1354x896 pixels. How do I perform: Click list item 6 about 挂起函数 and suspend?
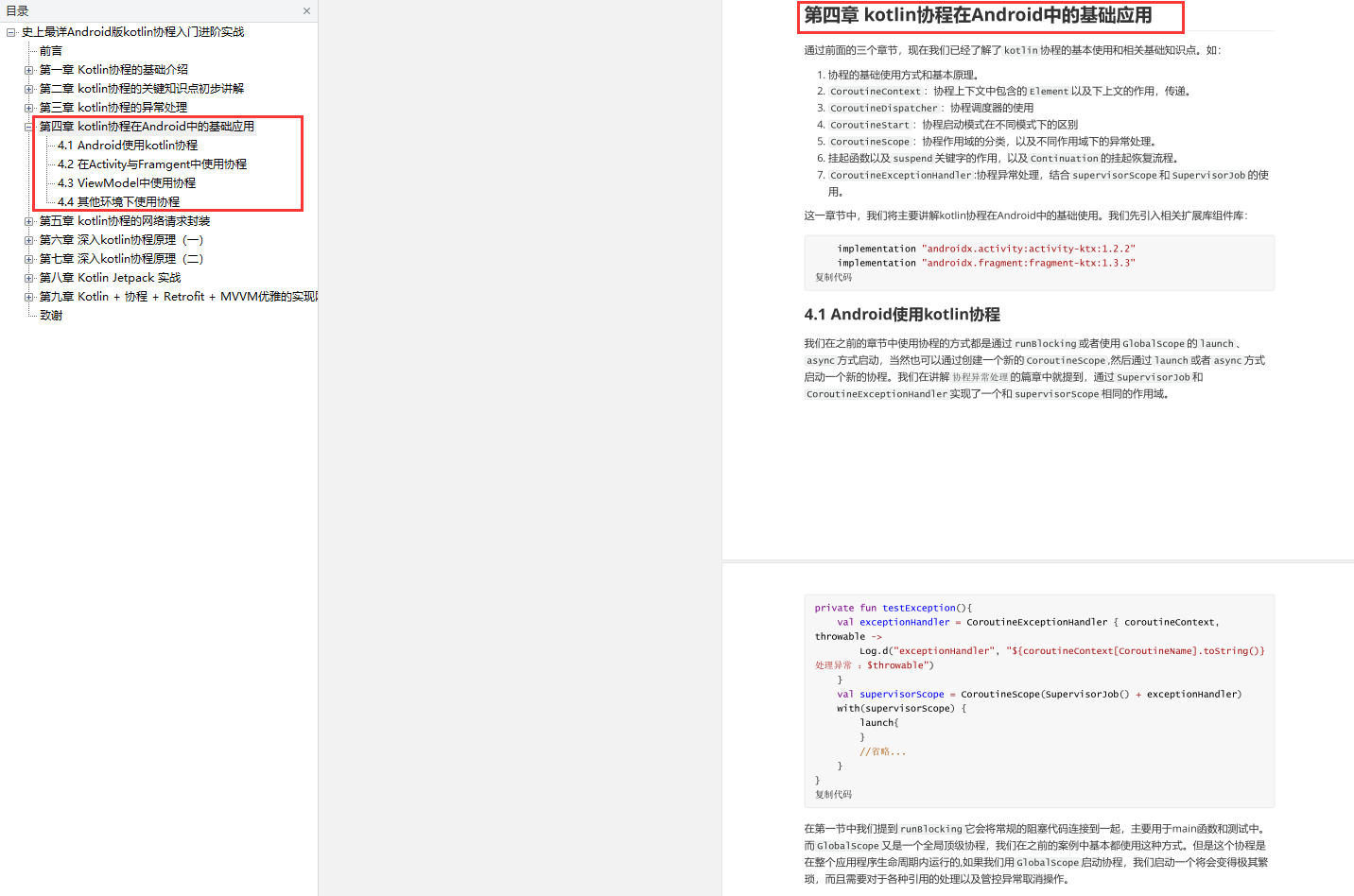pos(1003,159)
